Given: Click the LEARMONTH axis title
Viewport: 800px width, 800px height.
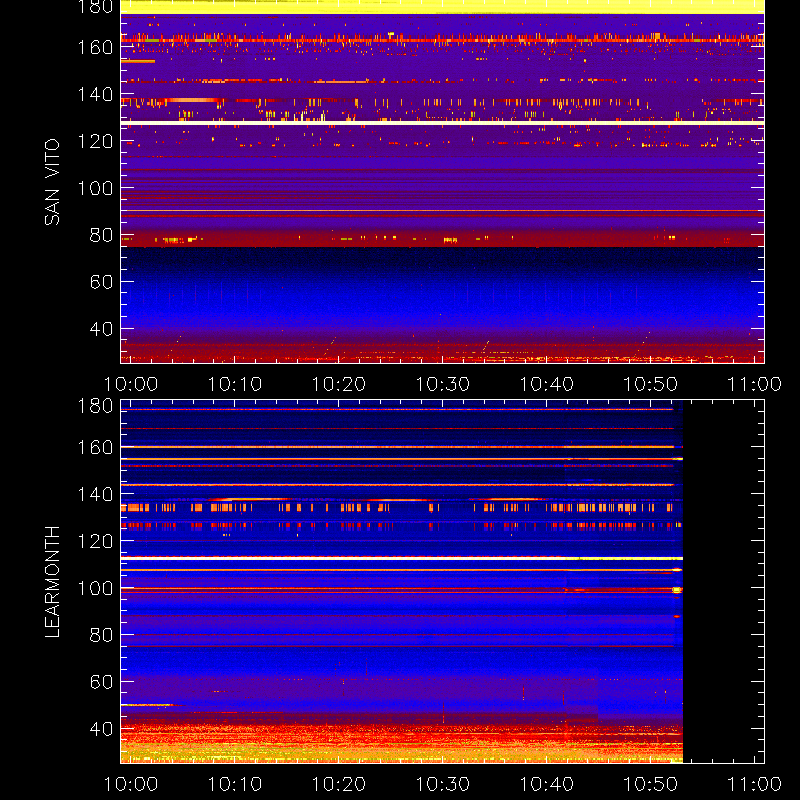Looking at the screenshot, I should (x=52, y=582).
